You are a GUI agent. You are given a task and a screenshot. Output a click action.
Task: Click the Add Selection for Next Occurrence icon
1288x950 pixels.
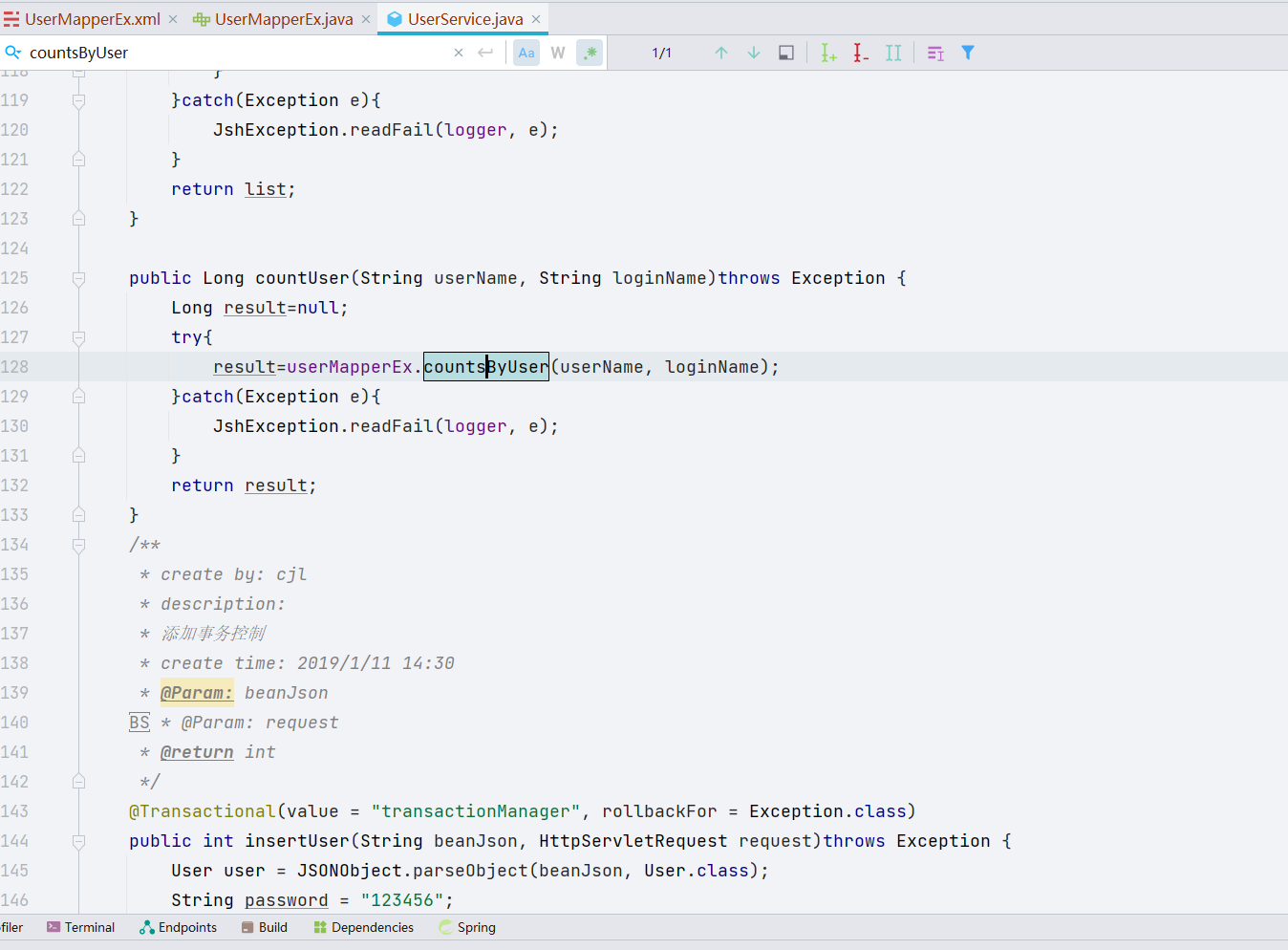pos(827,53)
